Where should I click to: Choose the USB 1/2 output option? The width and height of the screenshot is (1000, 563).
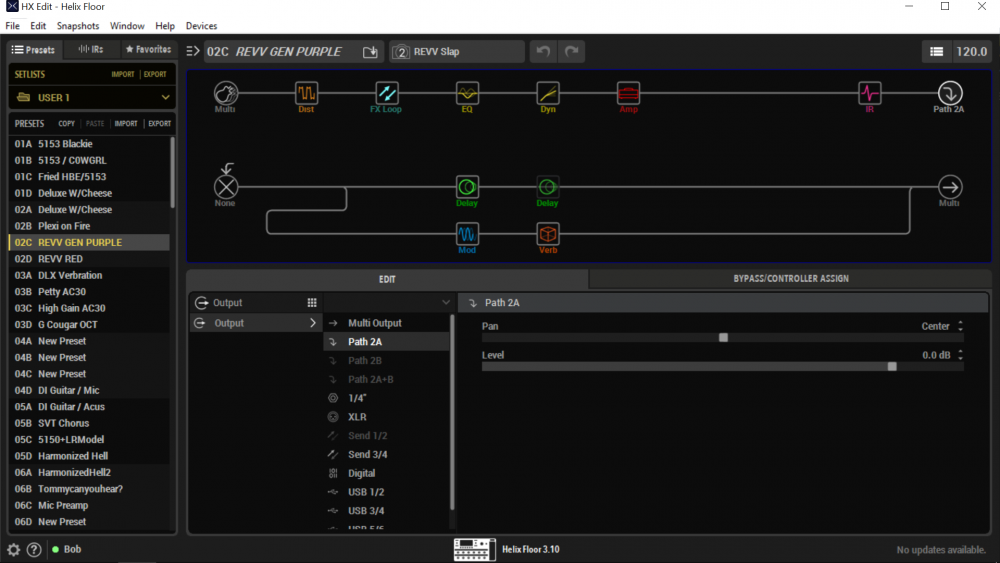tap(386, 492)
